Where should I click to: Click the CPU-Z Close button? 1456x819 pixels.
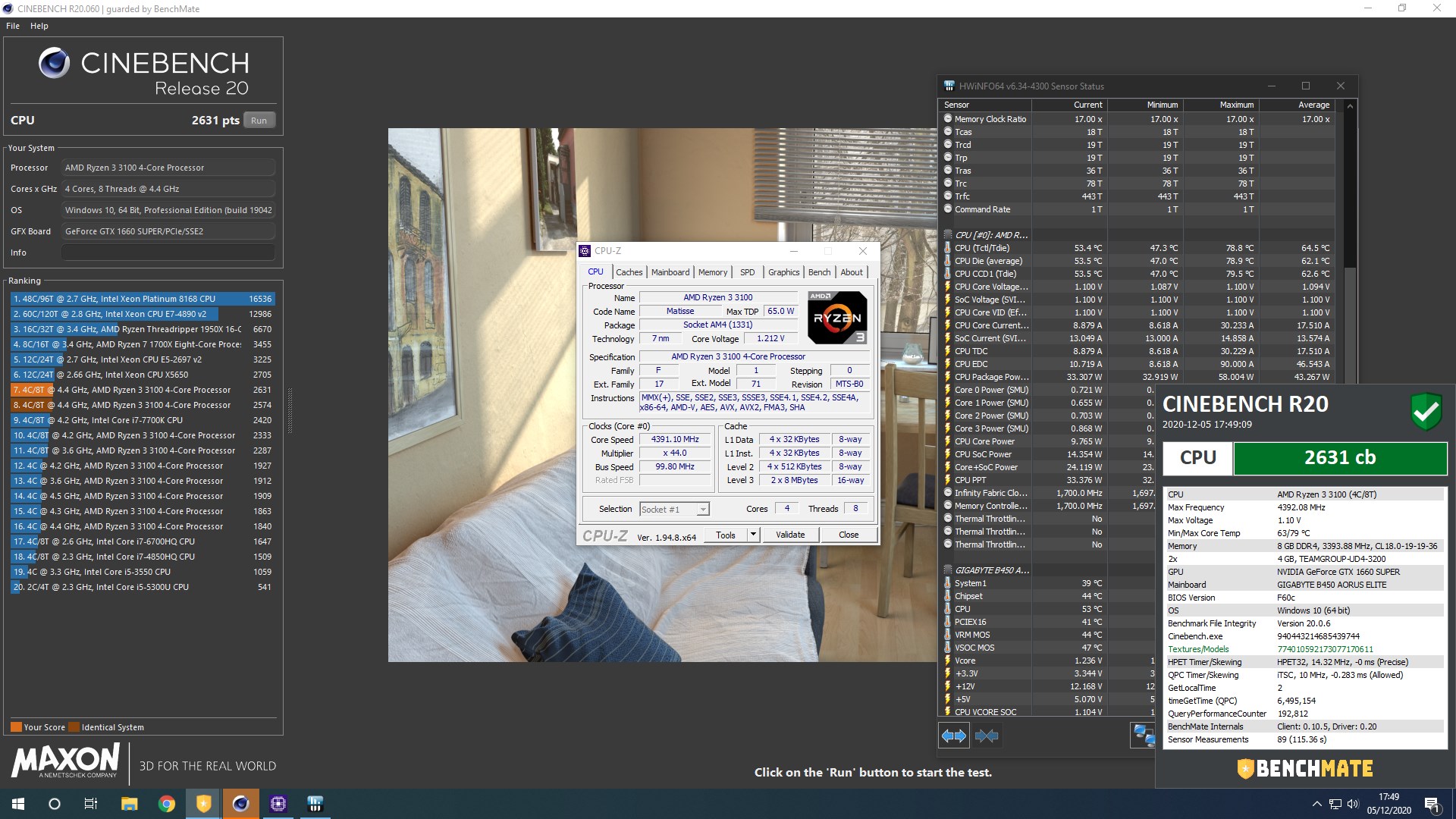[849, 535]
